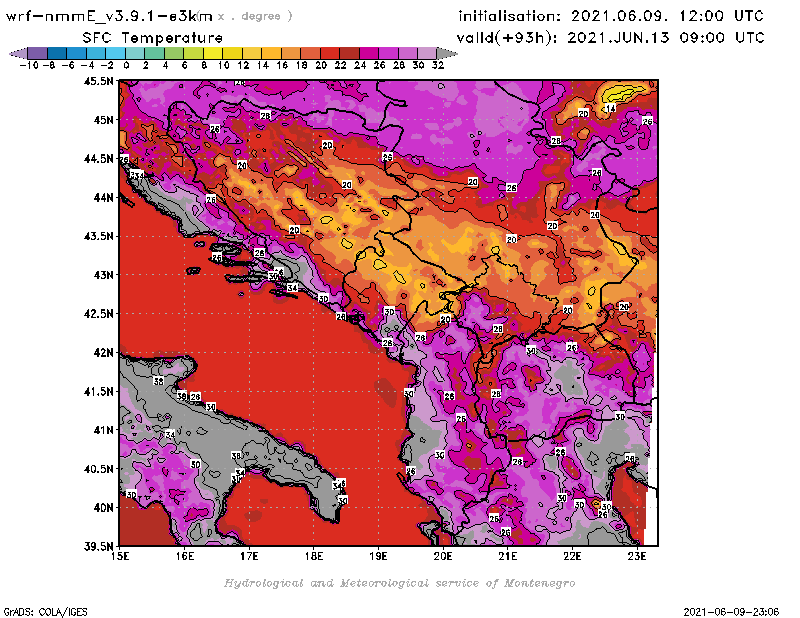Click the '2021-06-09-23:06' timestamp
This screenshot has width=800, height=618.
[x=731, y=612]
